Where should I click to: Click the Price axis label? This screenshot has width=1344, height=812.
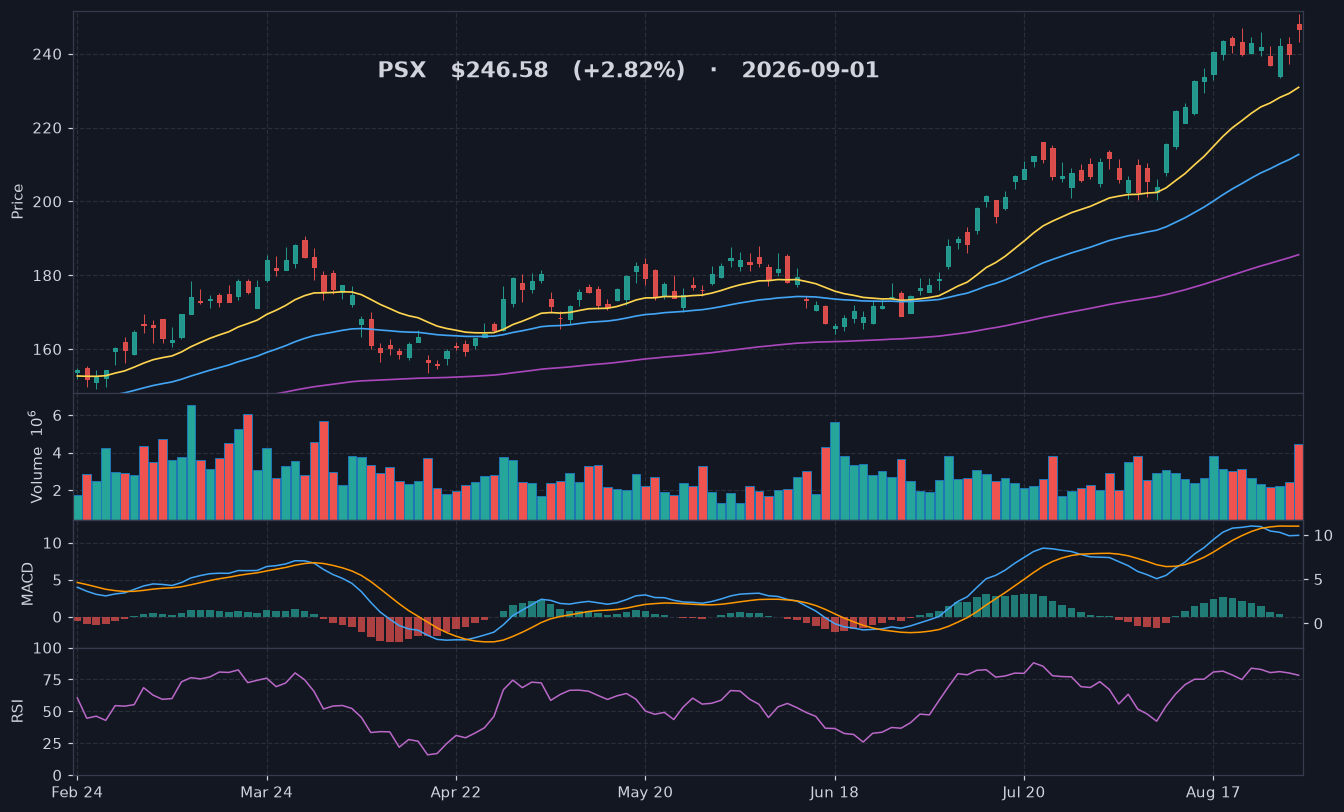pyautogui.click(x=18, y=201)
